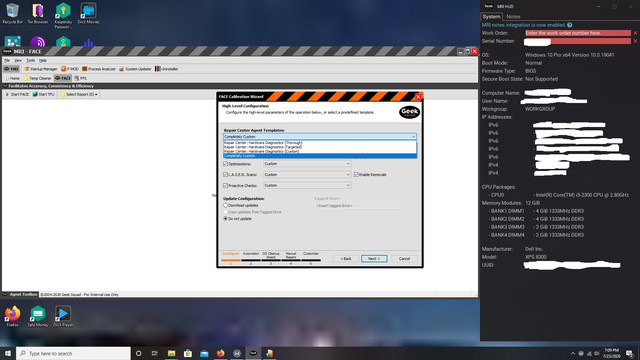The width and height of the screenshot is (640, 360).
Task: Switch to the Temp Cleaner tab
Action: pos(38,78)
